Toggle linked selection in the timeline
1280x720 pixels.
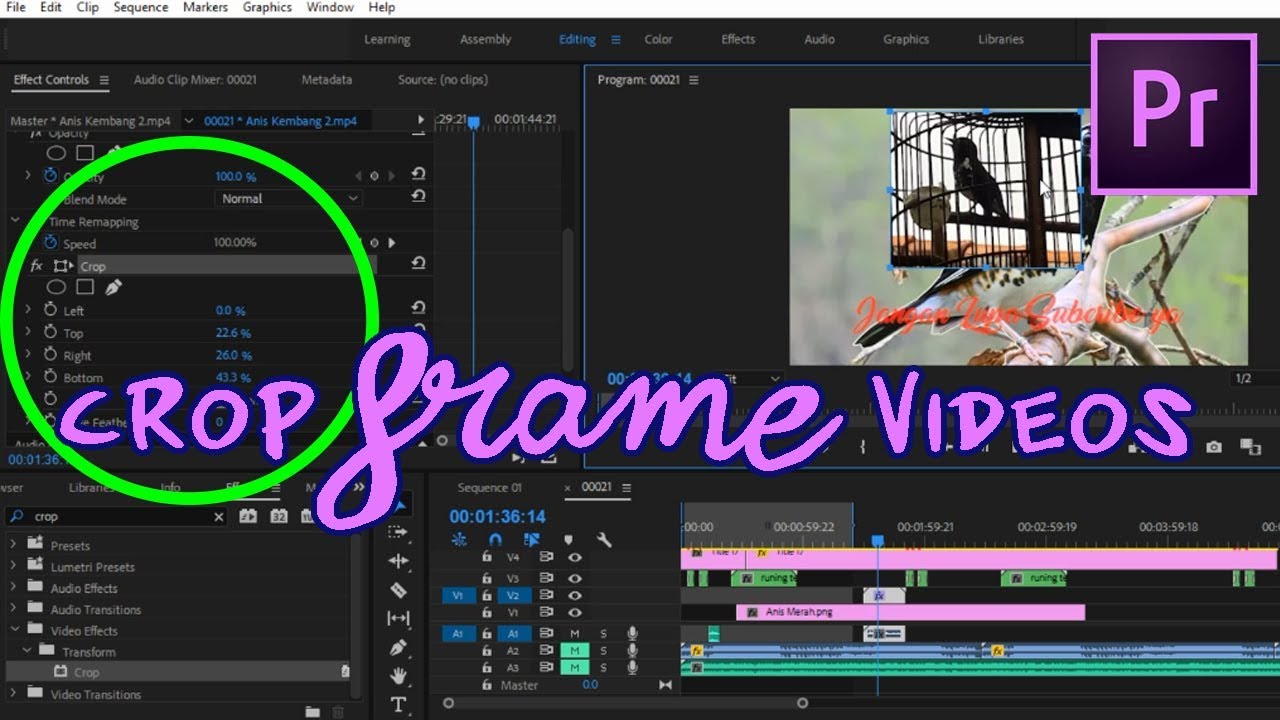531,540
